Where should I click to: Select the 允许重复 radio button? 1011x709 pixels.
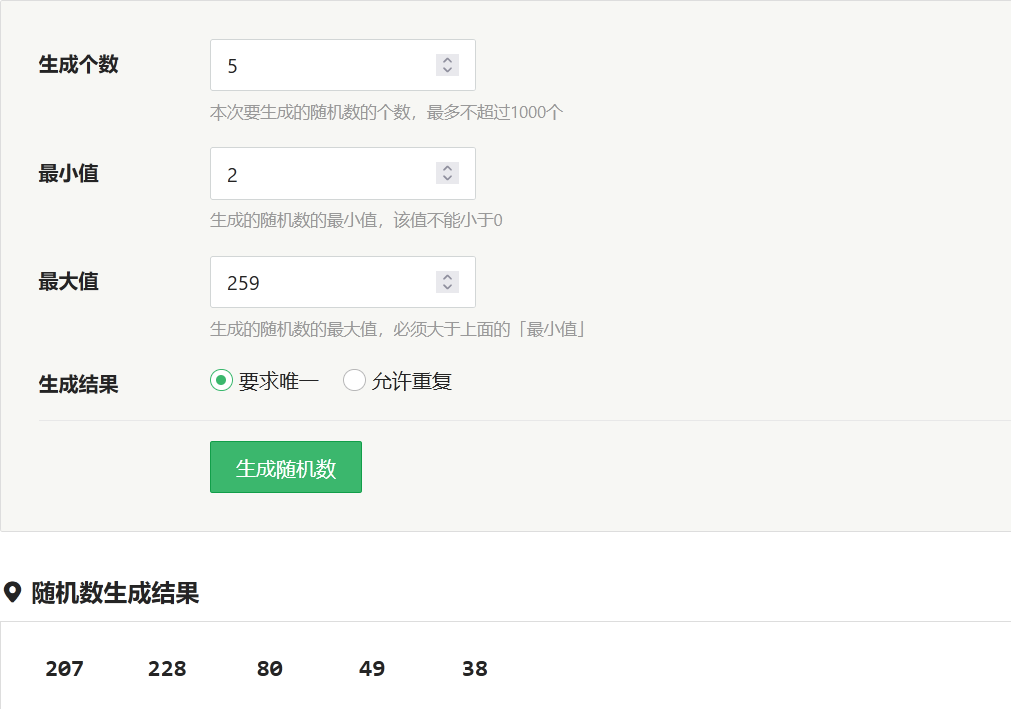(354, 381)
